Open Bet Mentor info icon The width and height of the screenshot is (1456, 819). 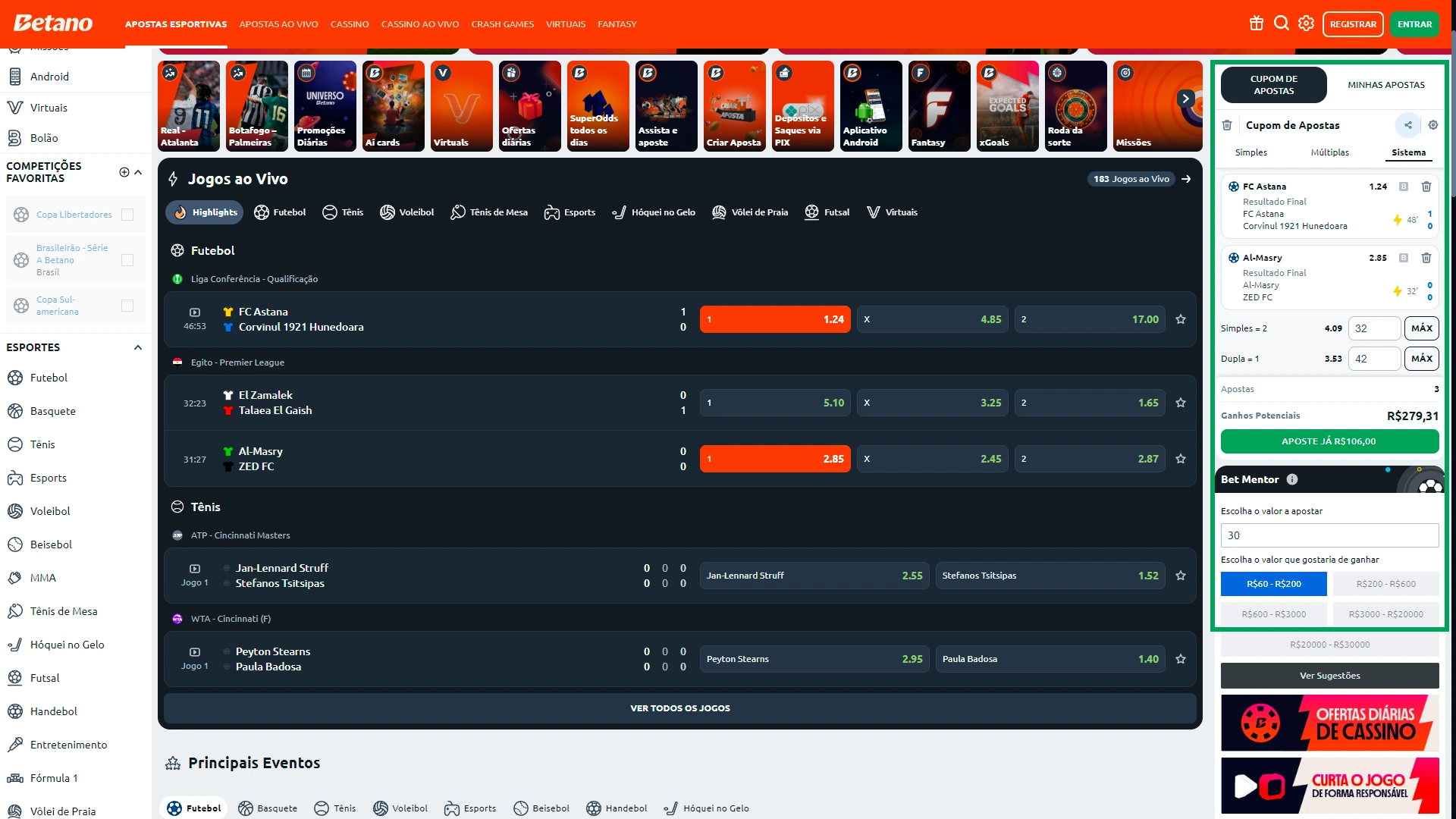coord(1292,479)
